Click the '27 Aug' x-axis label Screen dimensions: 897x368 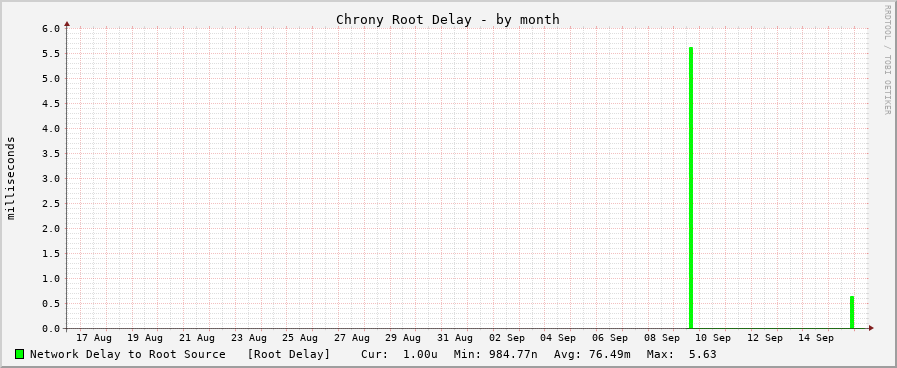(352, 338)
